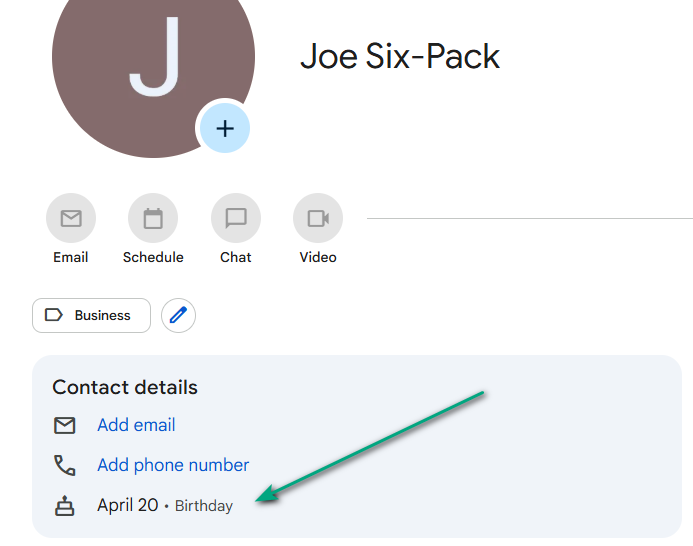Image resolution: width=693 pixels, height=546 pixels.
Task: Select the Business label chip
Action: click(91, 315)
